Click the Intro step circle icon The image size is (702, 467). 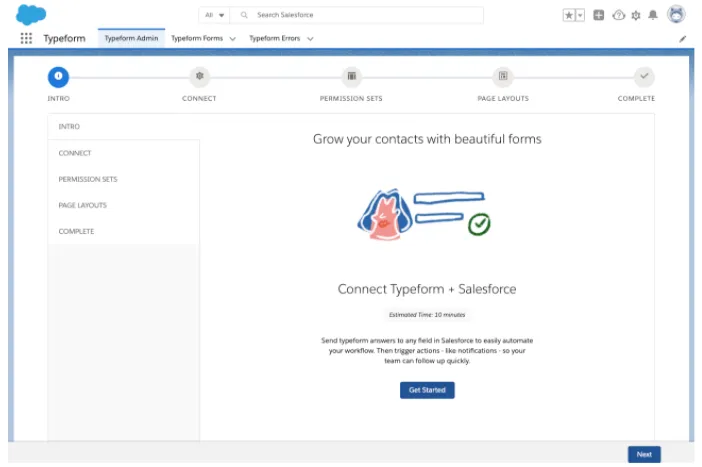click(x=58, y=77)
